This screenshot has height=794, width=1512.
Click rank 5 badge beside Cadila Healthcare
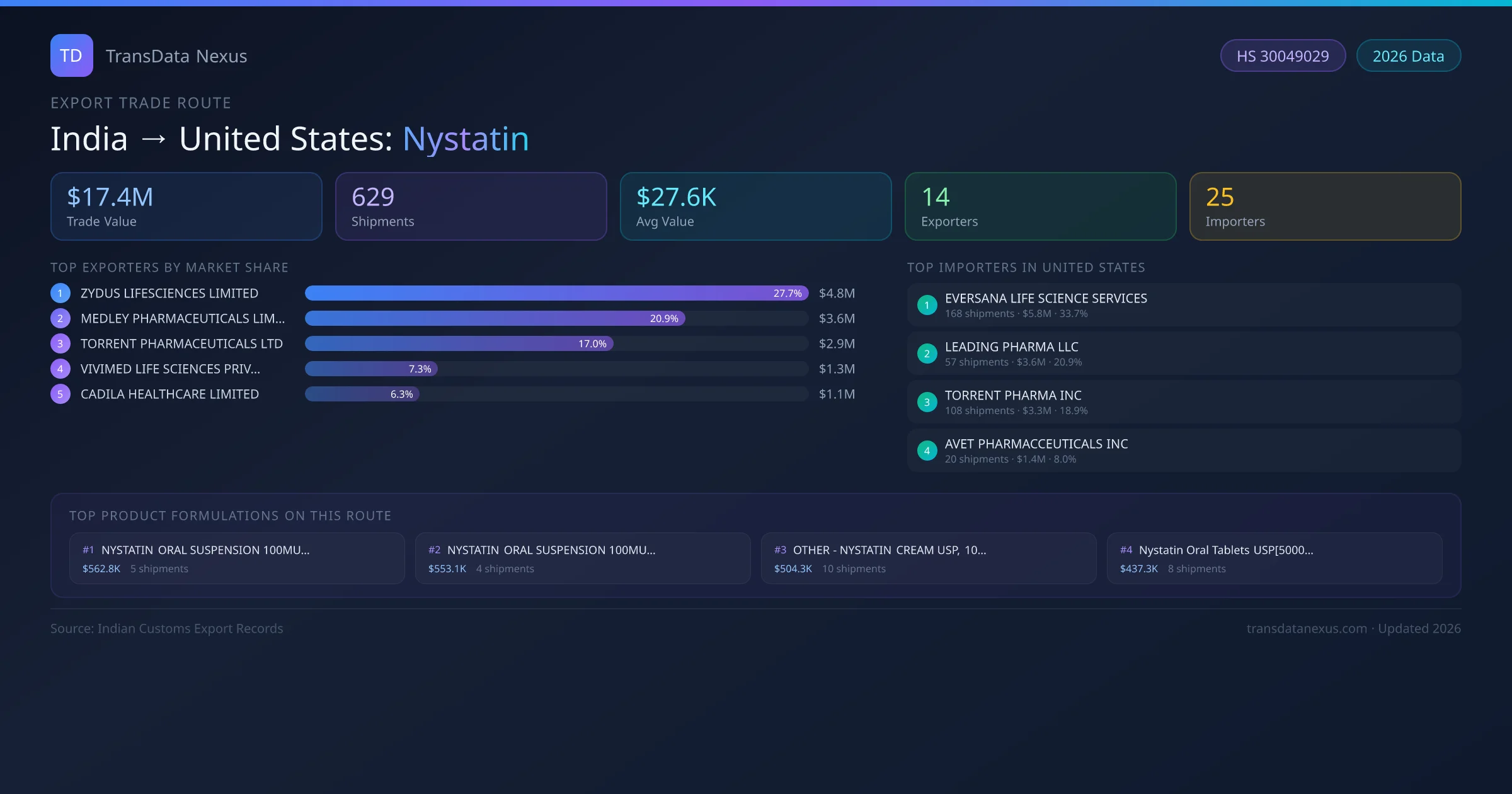pos(60,394)
